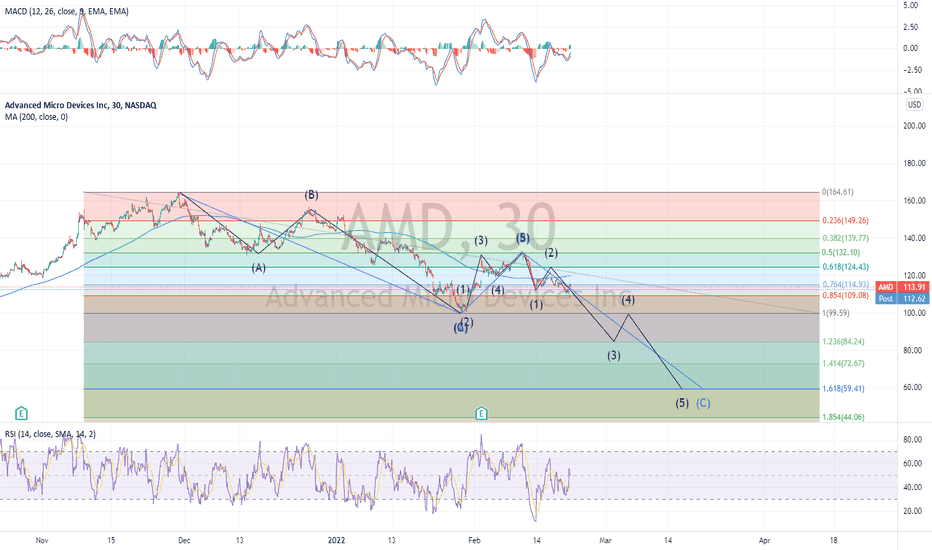Select the 1.236(84.24) Fibonacci label

pyautogui.click(x=843, y=342)
